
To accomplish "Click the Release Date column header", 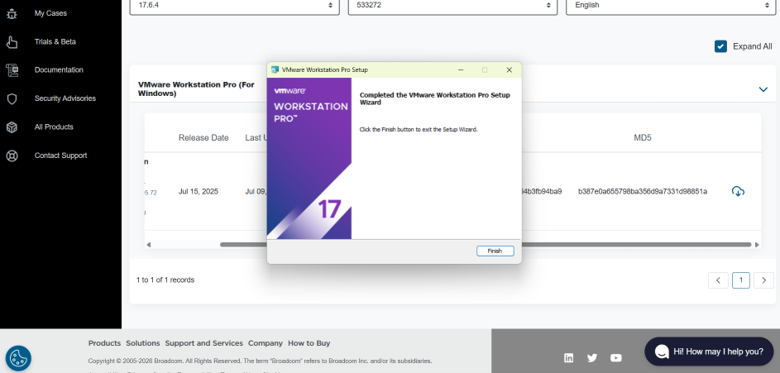I will [x=203, y=138].
